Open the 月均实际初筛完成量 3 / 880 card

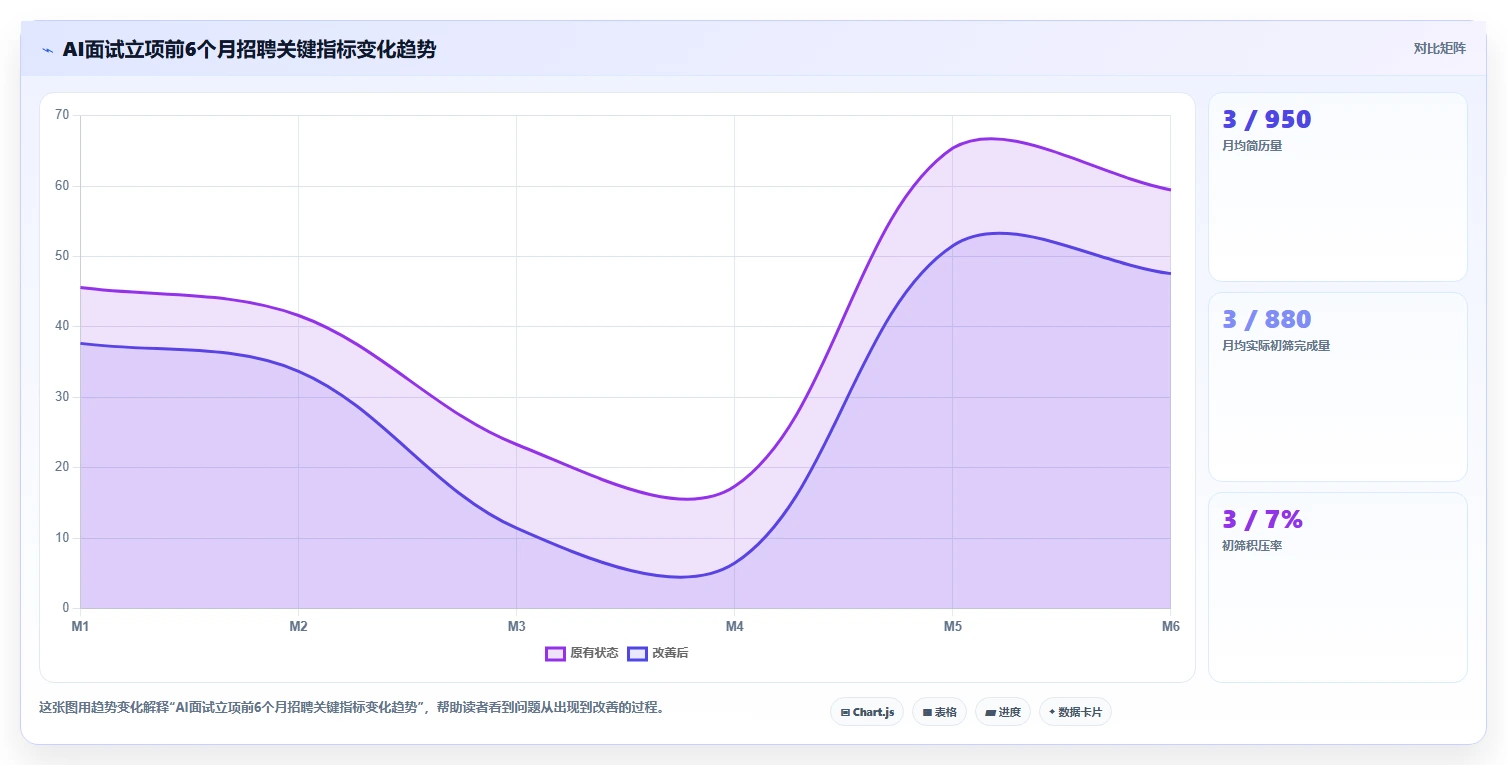[1338, 387]
